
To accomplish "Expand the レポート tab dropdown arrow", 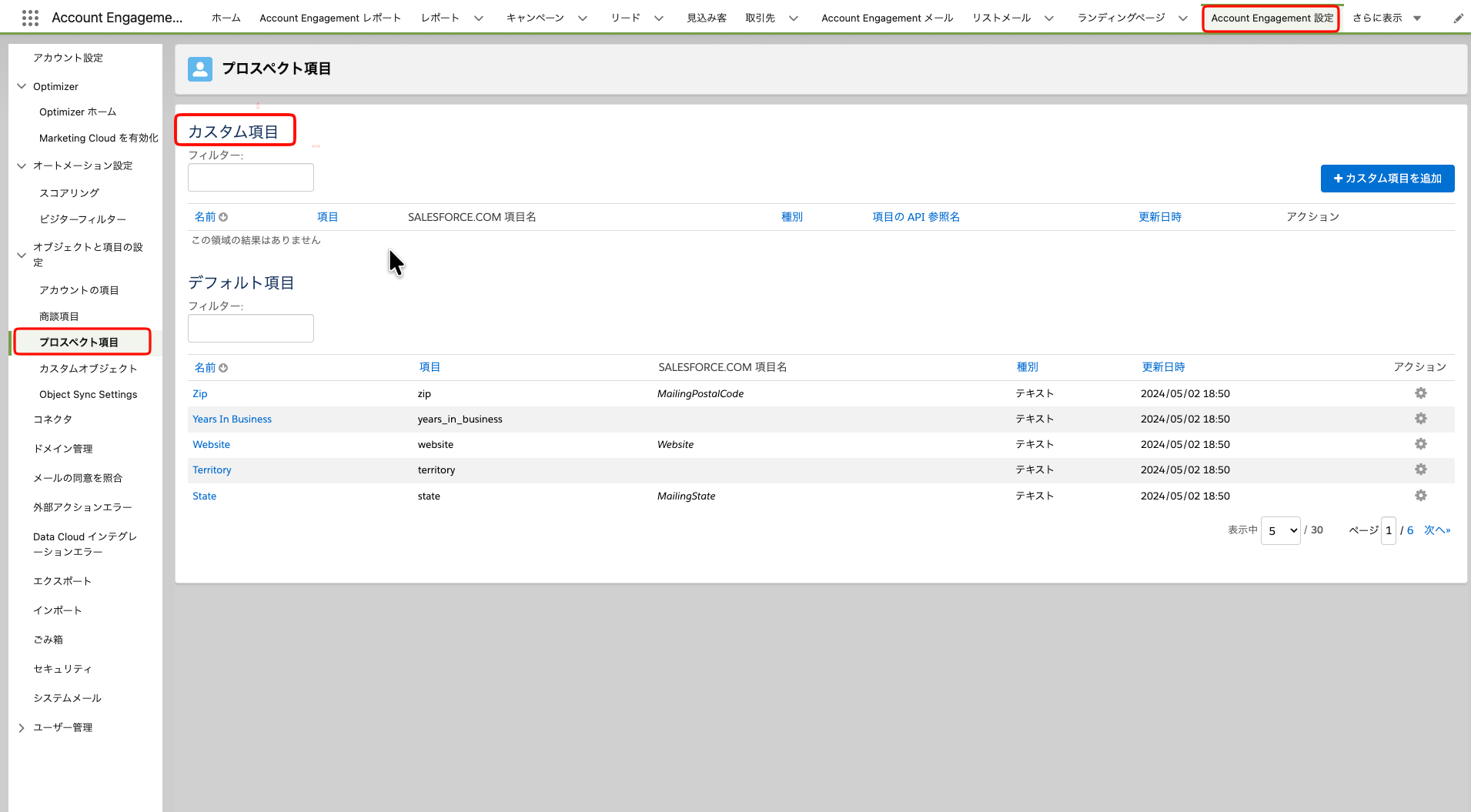I will click(x=479, y=18).
